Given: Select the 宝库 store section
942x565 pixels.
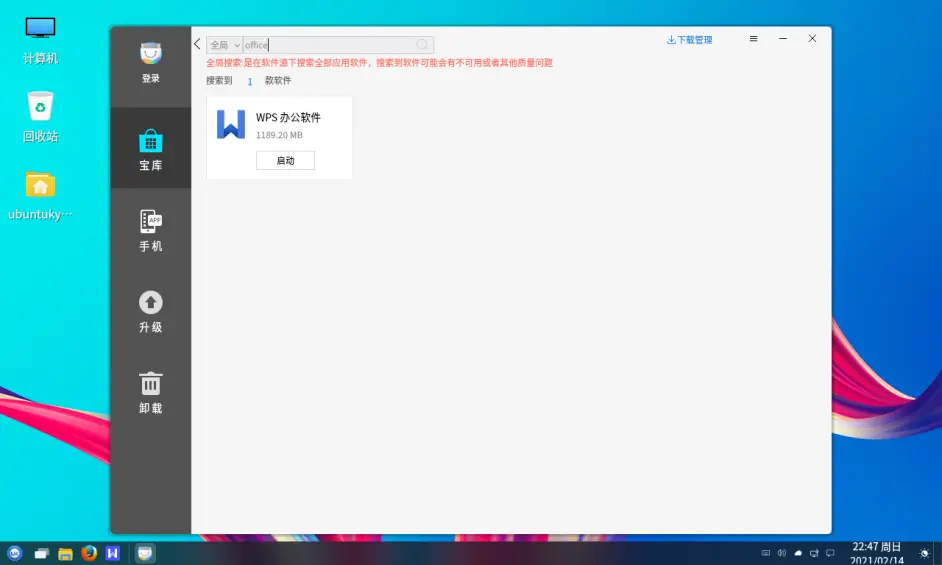Looking at the screenshot, I should 151,148.
